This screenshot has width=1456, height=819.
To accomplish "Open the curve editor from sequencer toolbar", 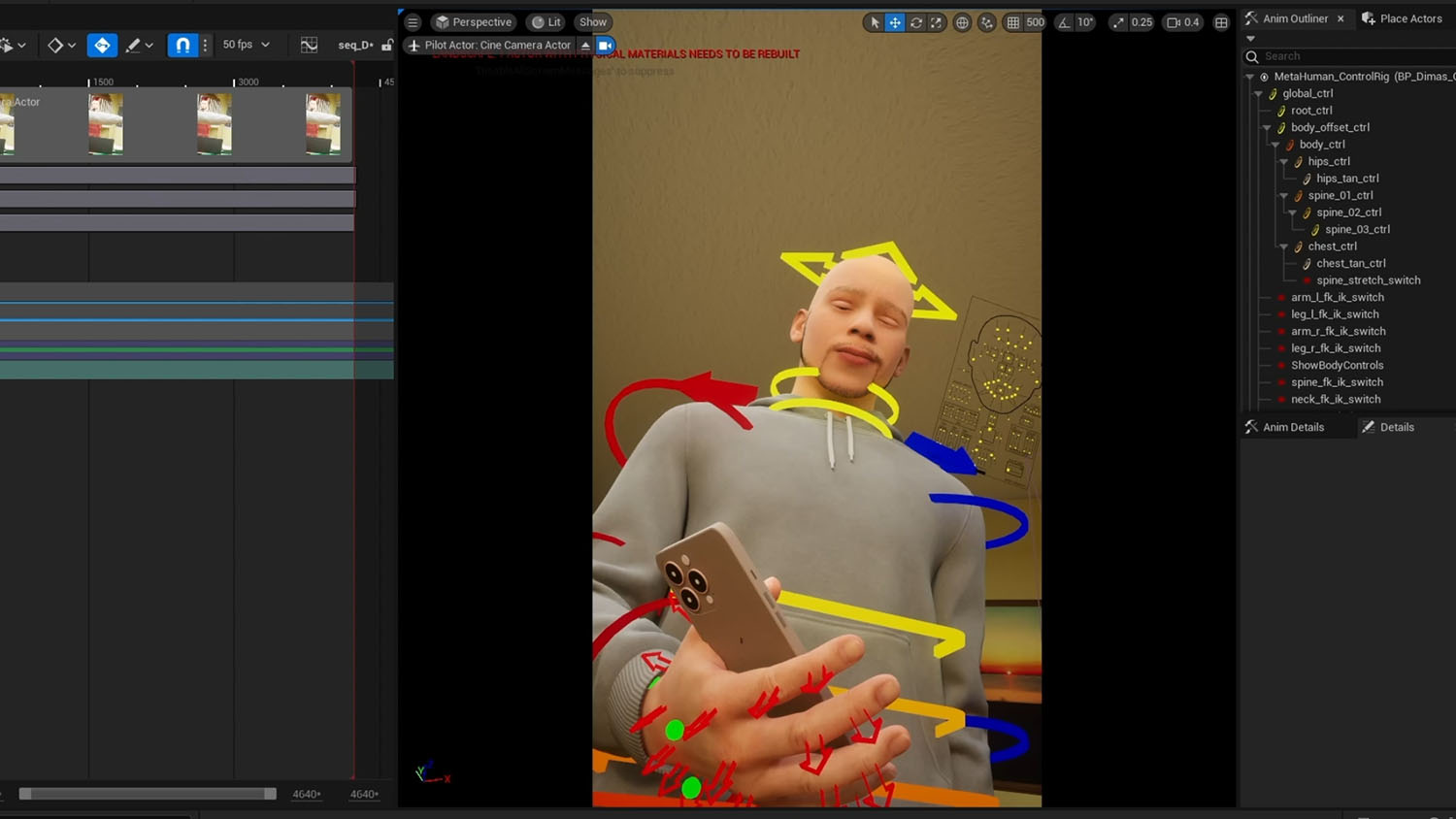I will coord(309,45).
